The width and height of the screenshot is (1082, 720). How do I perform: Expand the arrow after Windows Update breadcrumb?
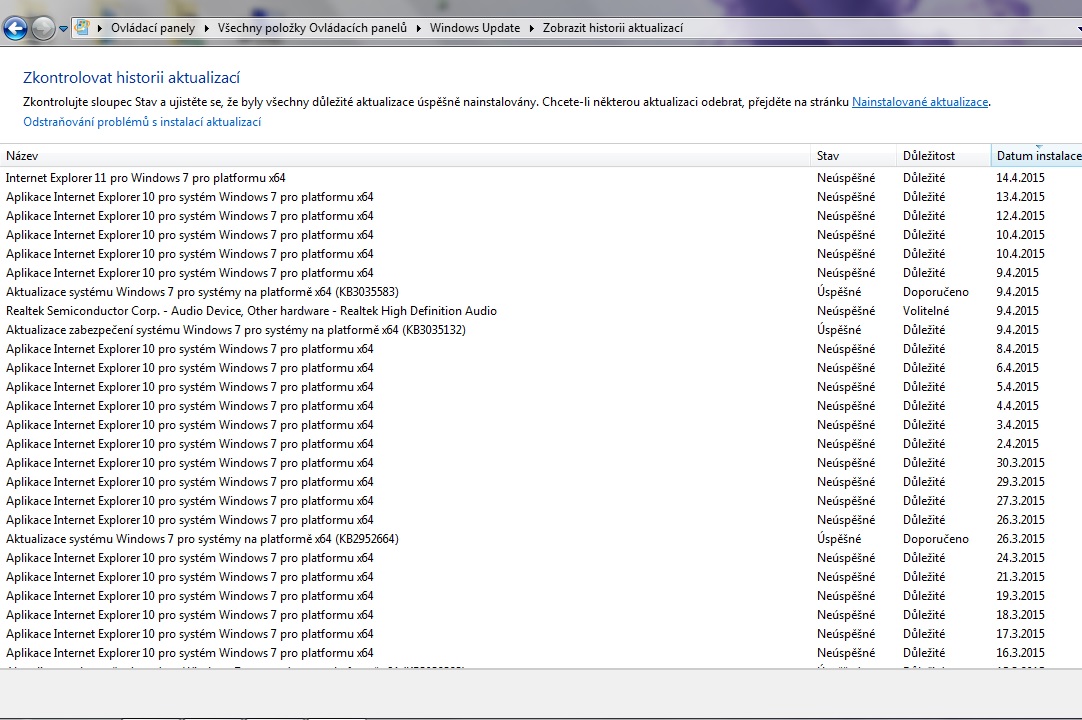(531, 28)
